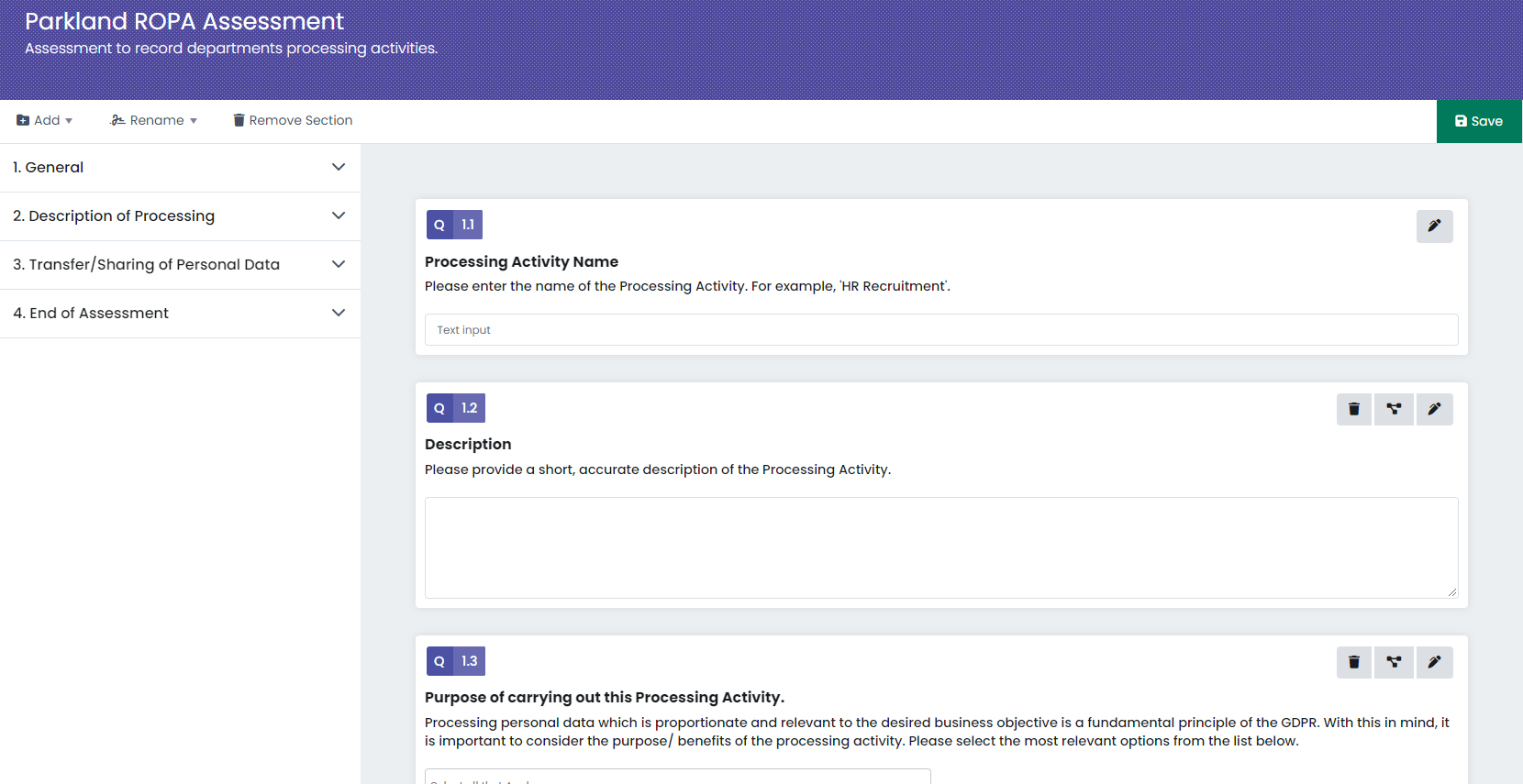The height and width of the screenshot is (784, 1523).
Task: Click the Remove Section button
Action: click(x=293, y=120)
